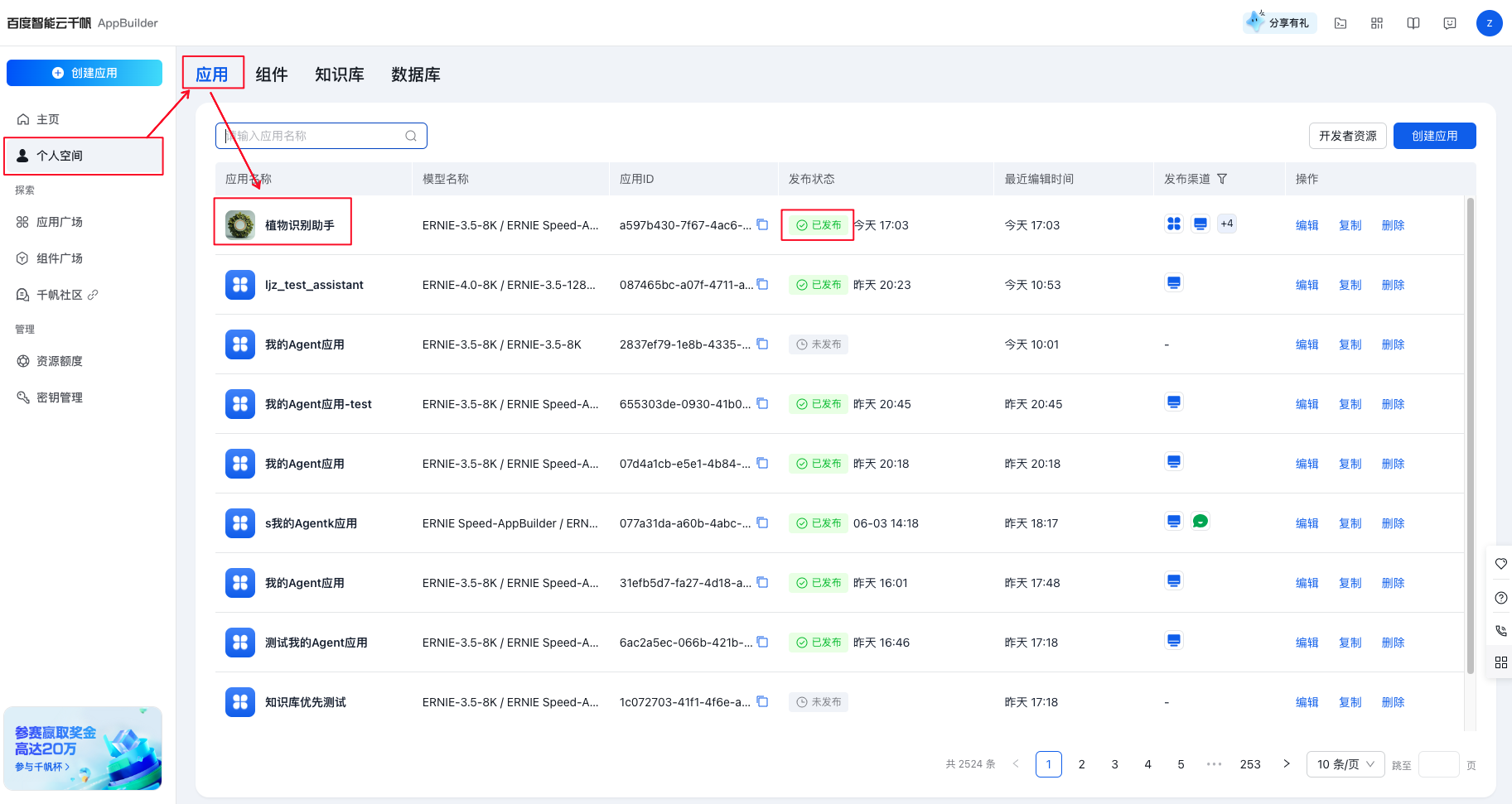Image resolution: width=1512 pixels, height=804 pixels.
Task: Open the 发布渠道 filter funnel icon
Action: [1222, 179]
